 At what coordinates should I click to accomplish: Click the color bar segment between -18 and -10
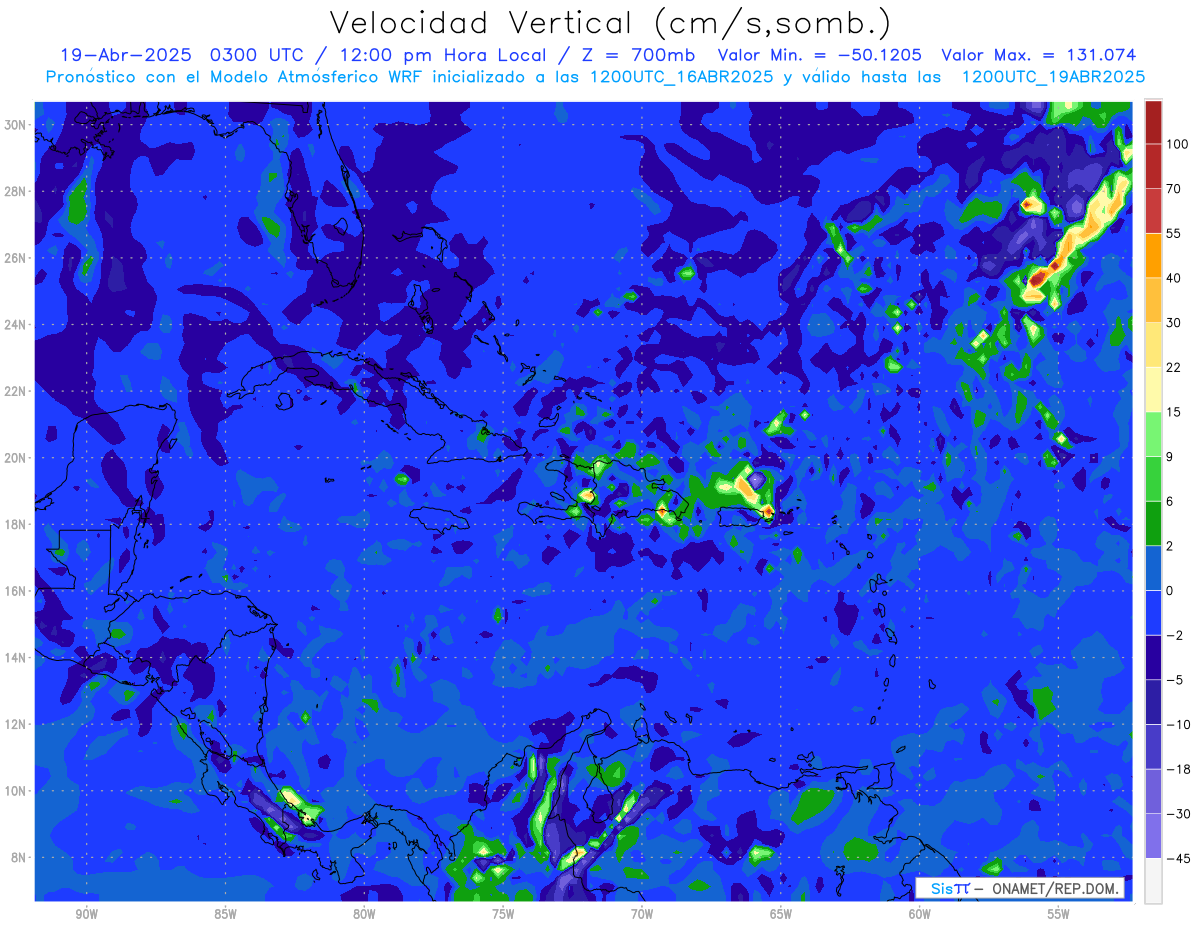click(1153, 746)
